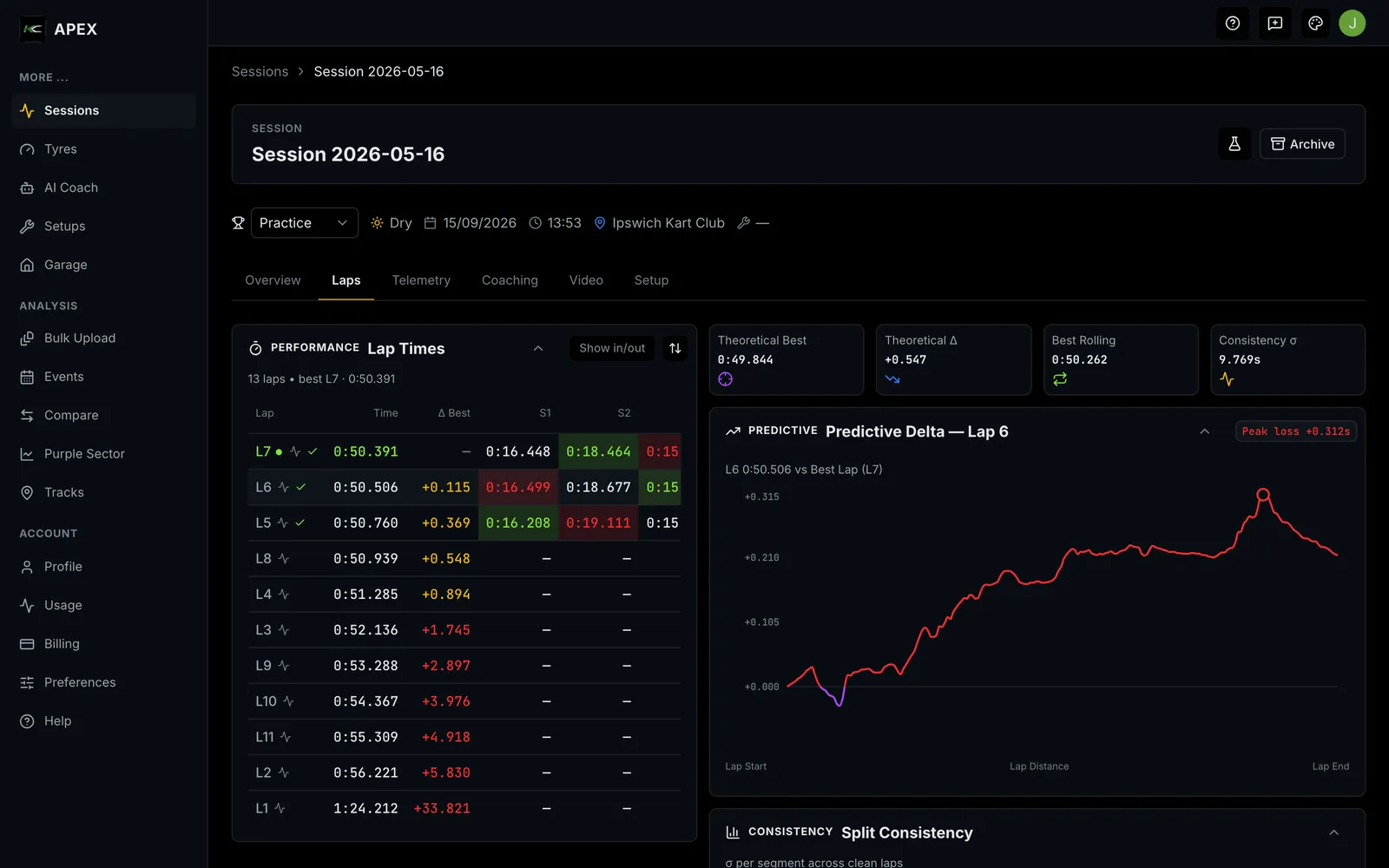Open the feedback message icon

[1274, 23]
